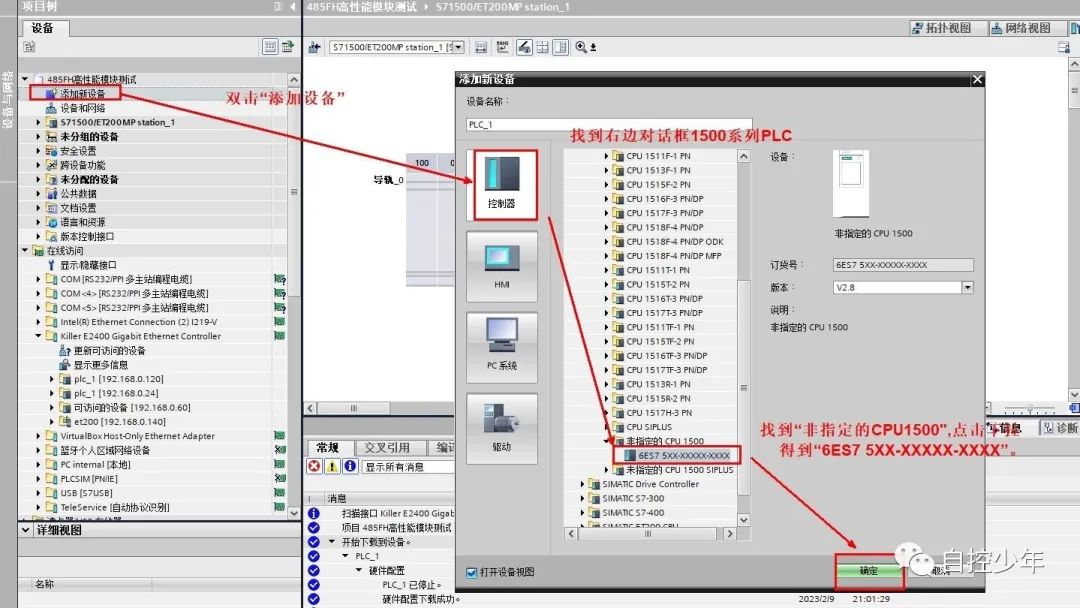This screenshot has width=1080, height=608.
Task: Click the go-to-network-view icon left of station dropdown
Action: pyautogui.click(x=315, y=47)
